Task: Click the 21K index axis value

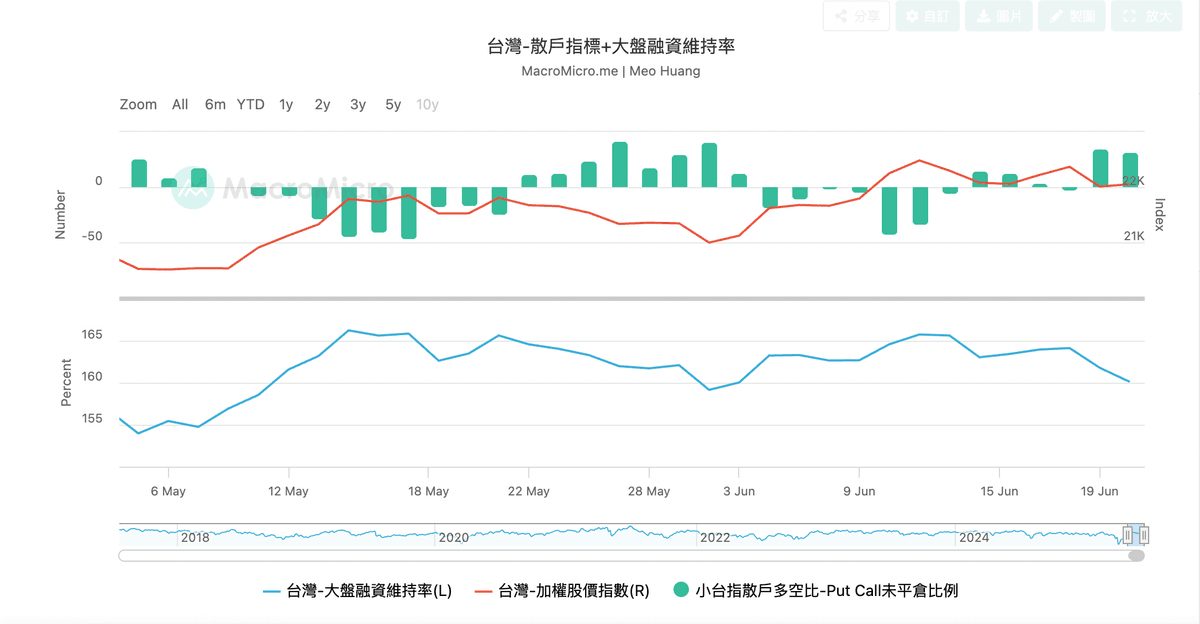Action: pyautogui.click(x=1133, y=236)
